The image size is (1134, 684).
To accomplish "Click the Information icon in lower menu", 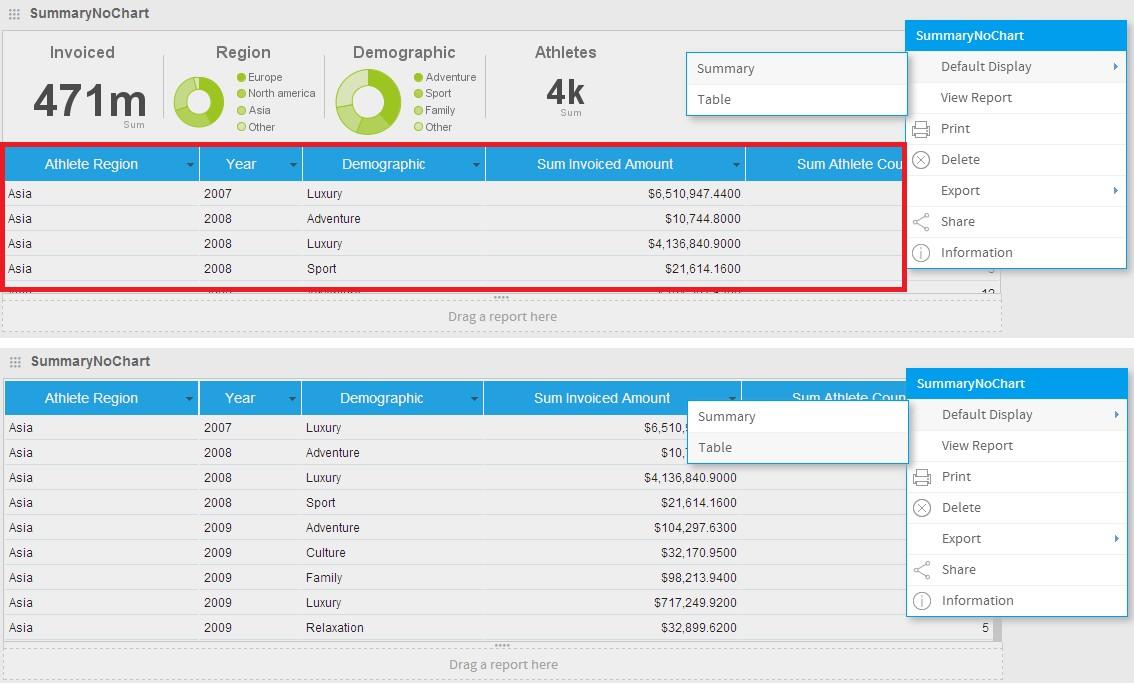I will [922, 601].
